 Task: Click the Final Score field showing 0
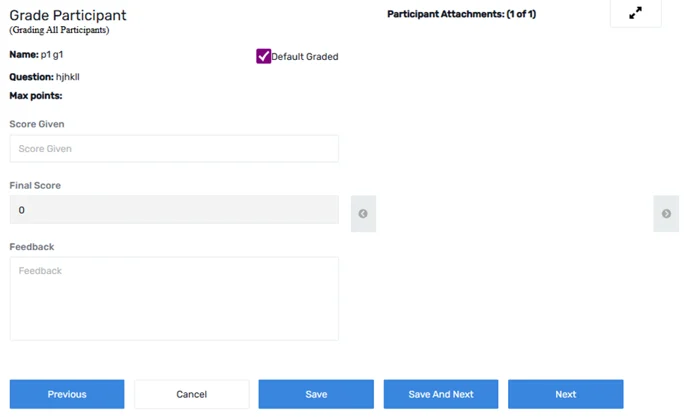tap(174, 210)
